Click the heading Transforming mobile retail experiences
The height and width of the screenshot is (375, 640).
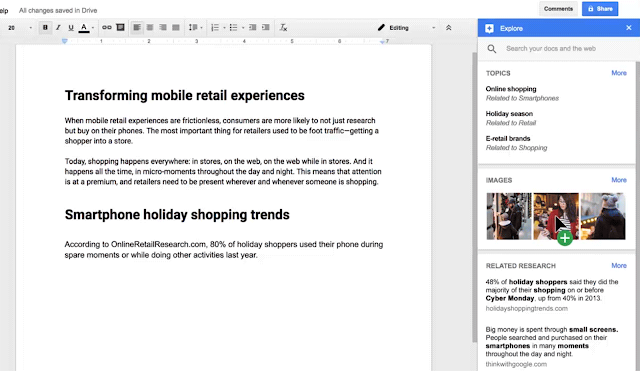[184, 95]
